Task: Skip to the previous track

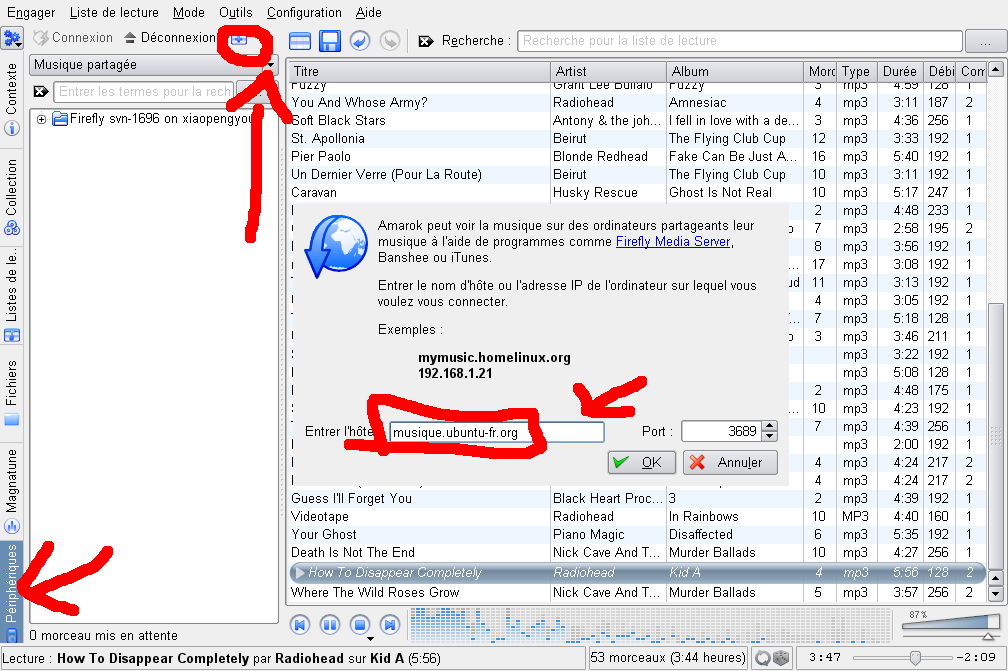Action: coord(300,625)
